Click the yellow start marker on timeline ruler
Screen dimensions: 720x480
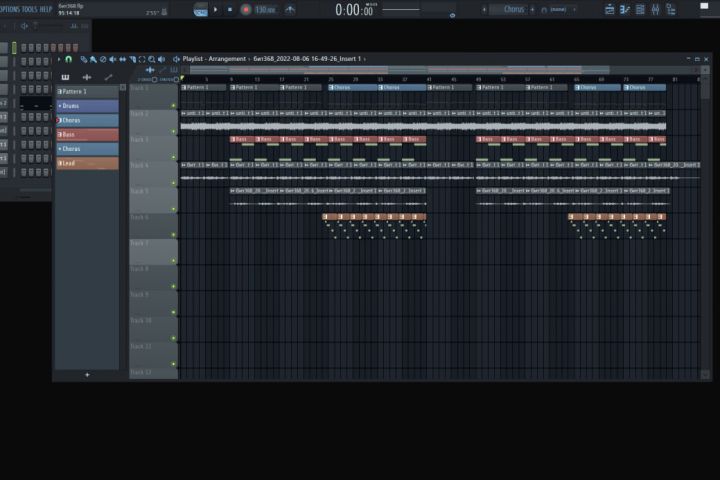182,79
